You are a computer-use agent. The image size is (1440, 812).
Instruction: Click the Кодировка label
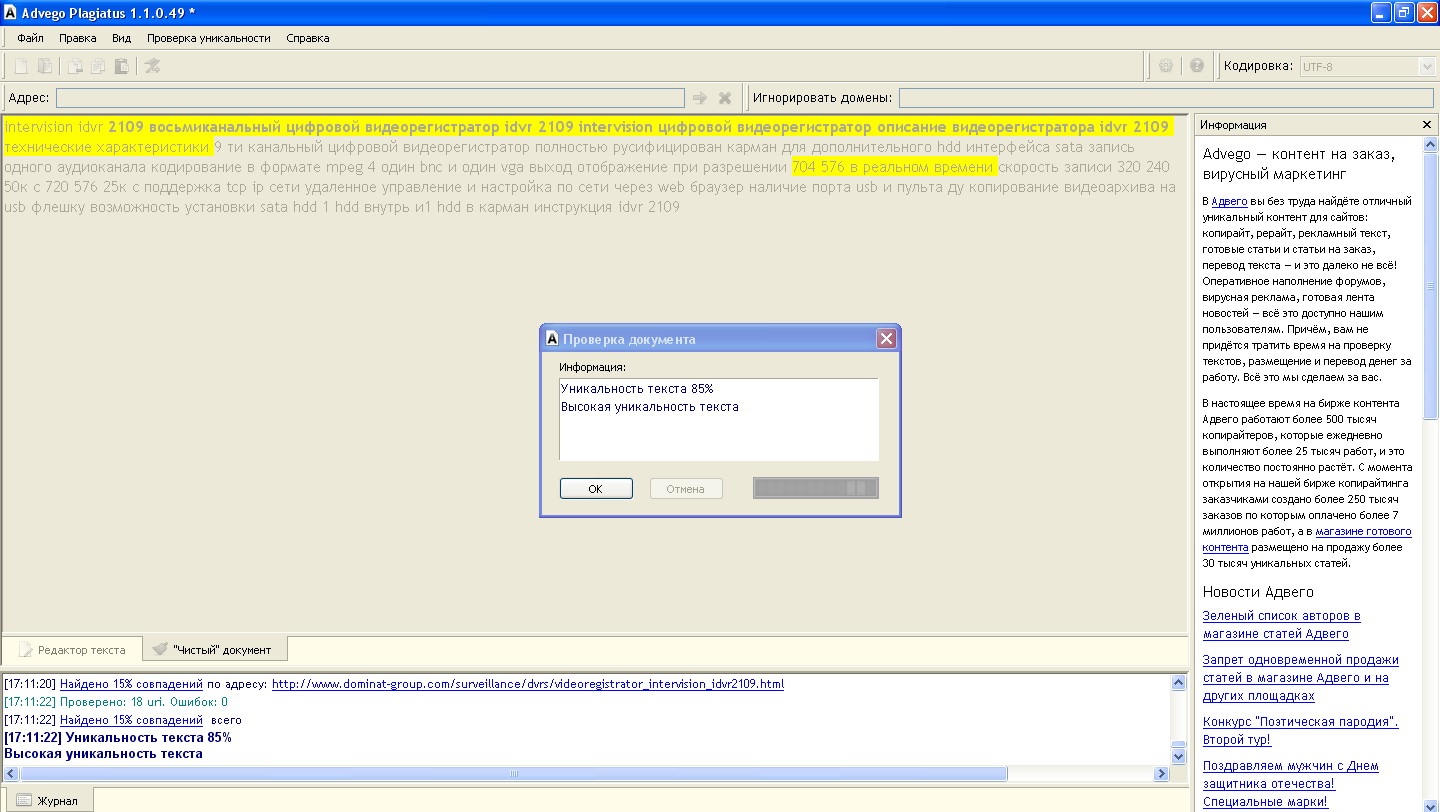[1258, 66]
